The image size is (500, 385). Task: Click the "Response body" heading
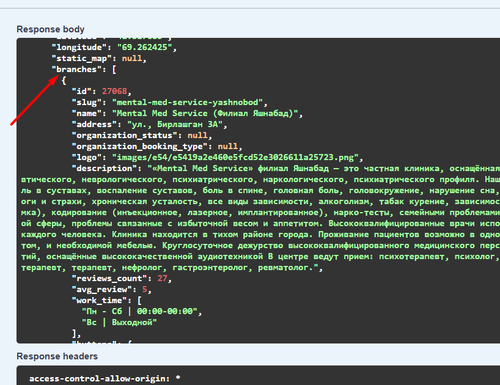point(50,29)
